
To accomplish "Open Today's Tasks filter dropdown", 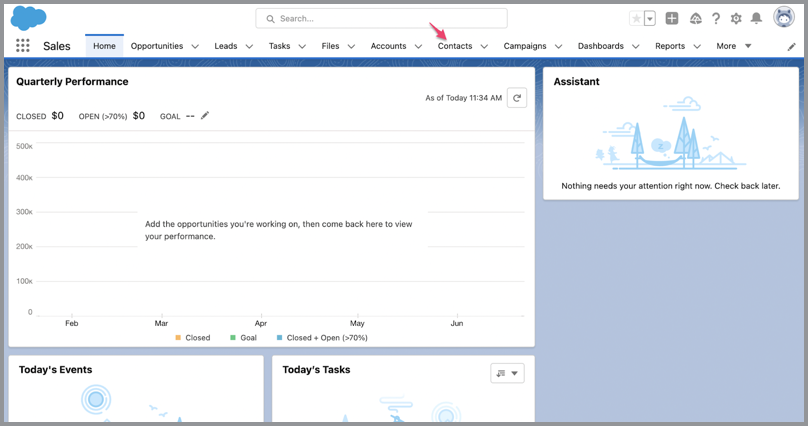I will click(x=507, y=373).
